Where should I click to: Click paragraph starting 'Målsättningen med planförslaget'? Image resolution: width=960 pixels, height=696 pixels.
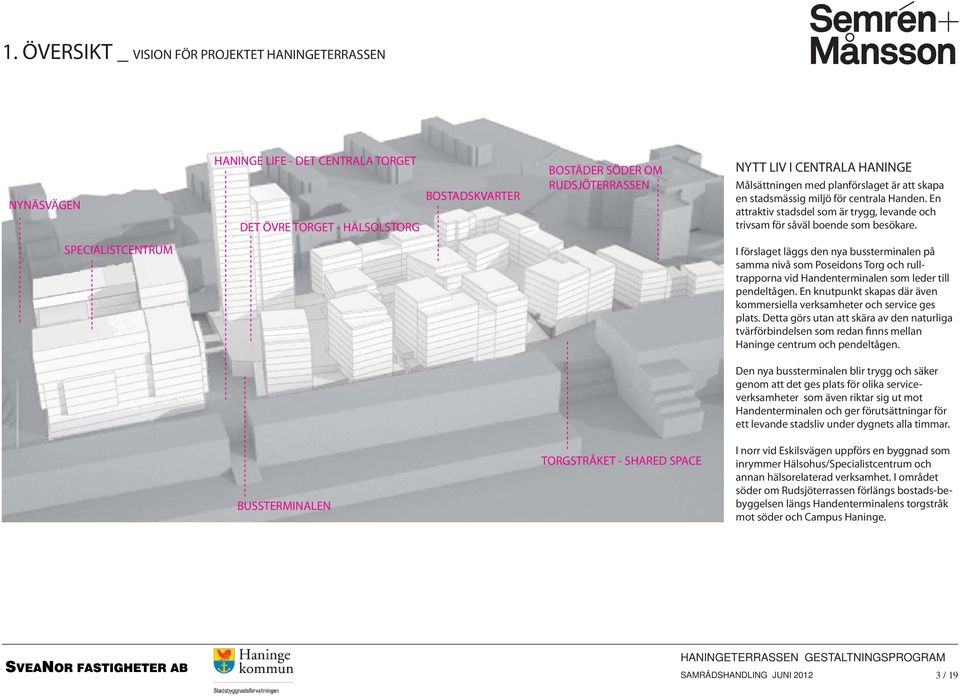(x=839, y=204)
